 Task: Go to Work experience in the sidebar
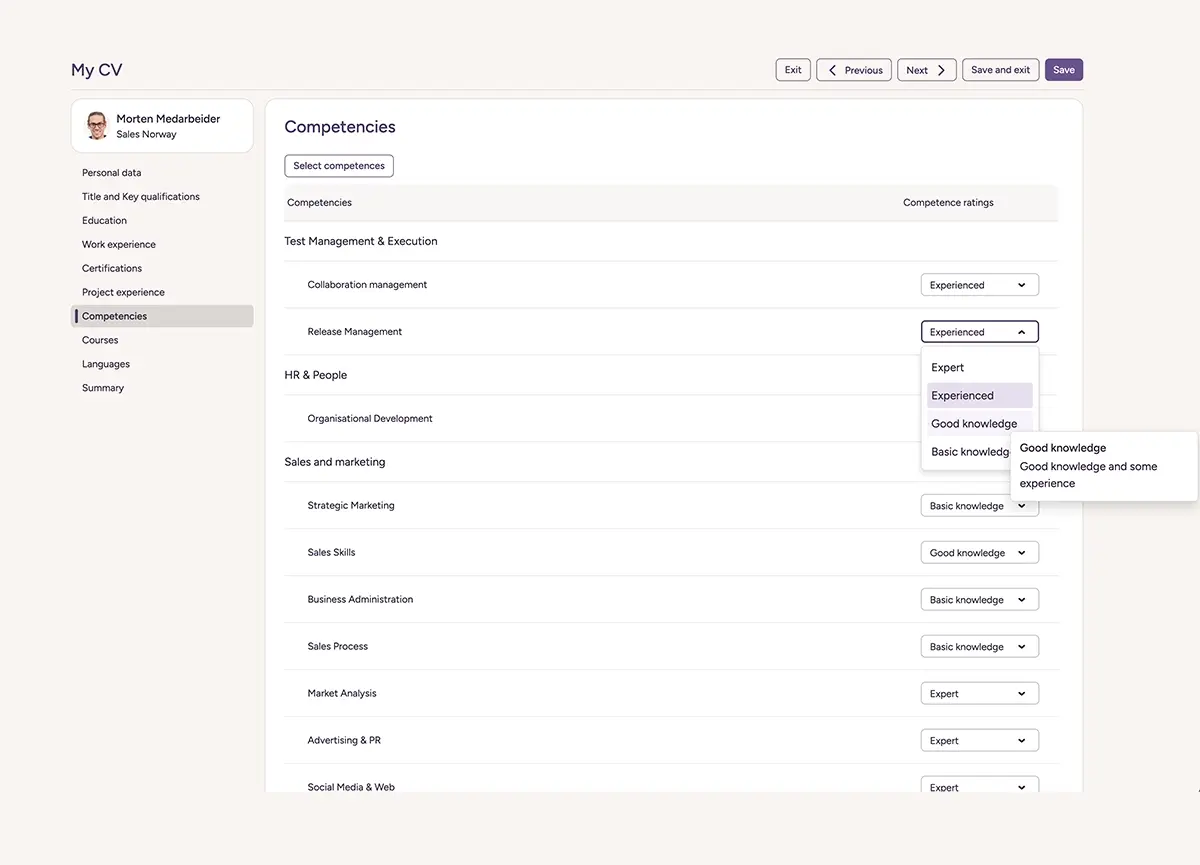[x=119, y=244]
